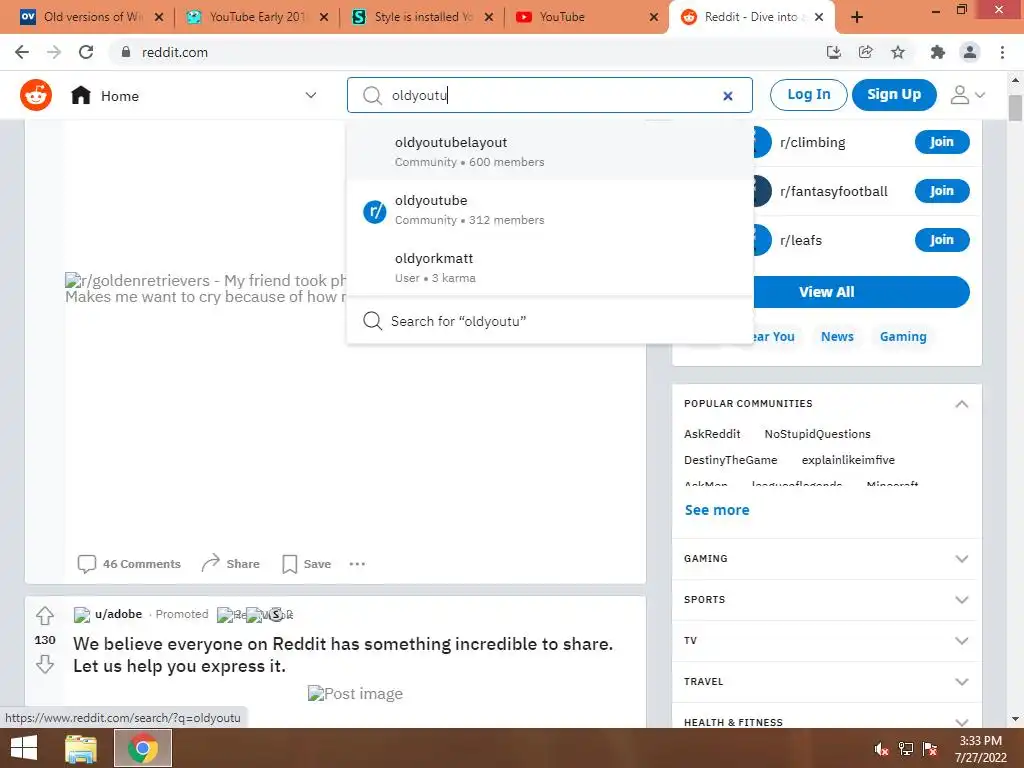Image resolution: width=1024 pixels, height=768 pixels.
Task: Click the muted volume tray icon
Action: [x=881, y=749]
